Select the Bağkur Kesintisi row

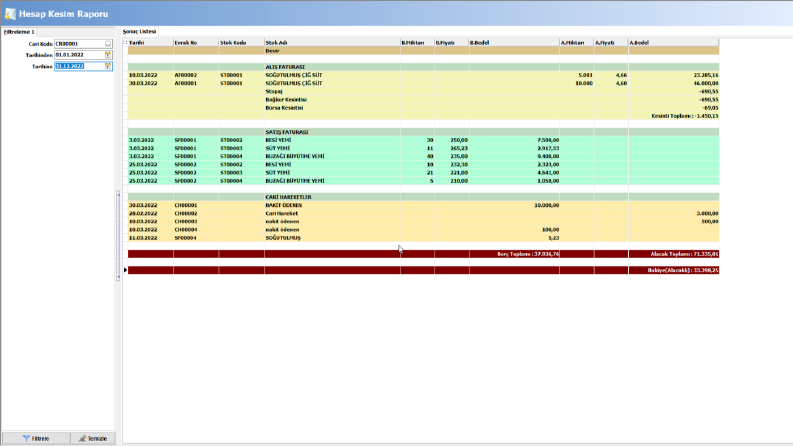tap(423, 100)
